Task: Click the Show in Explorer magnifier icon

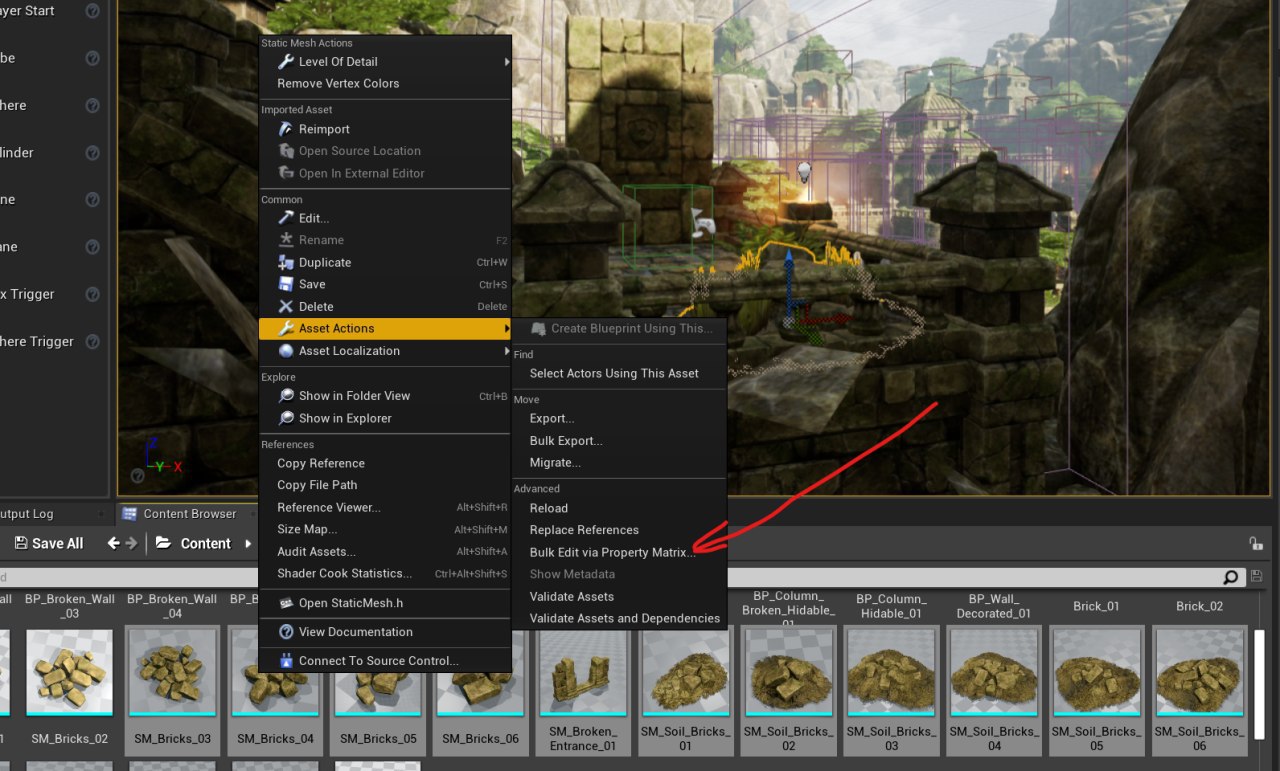Action: click(286, 418)
